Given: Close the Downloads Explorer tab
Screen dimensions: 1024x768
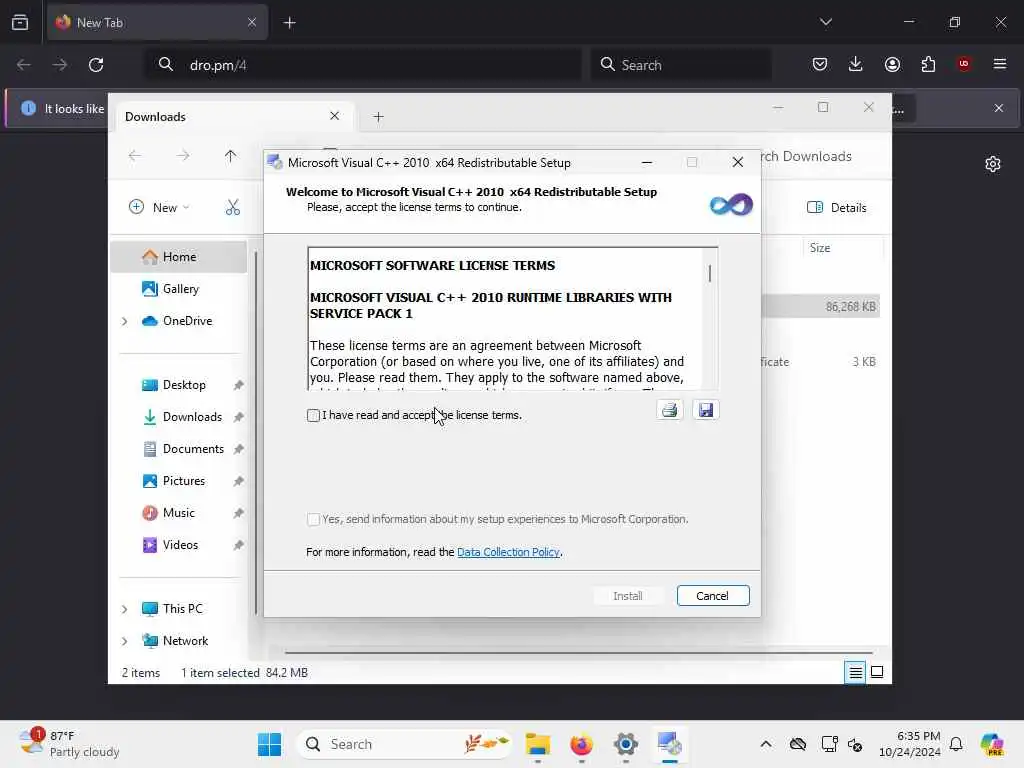Looking at the screenshot, I should (334, 116).
